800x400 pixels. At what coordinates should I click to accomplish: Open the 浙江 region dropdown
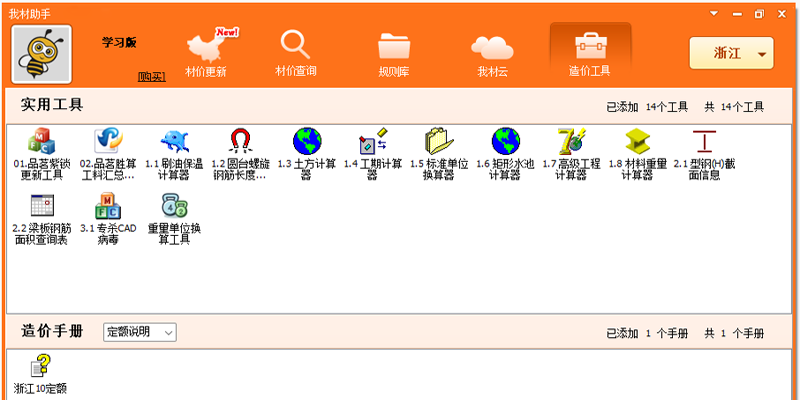pyautogui.click(x=731, y=54)
